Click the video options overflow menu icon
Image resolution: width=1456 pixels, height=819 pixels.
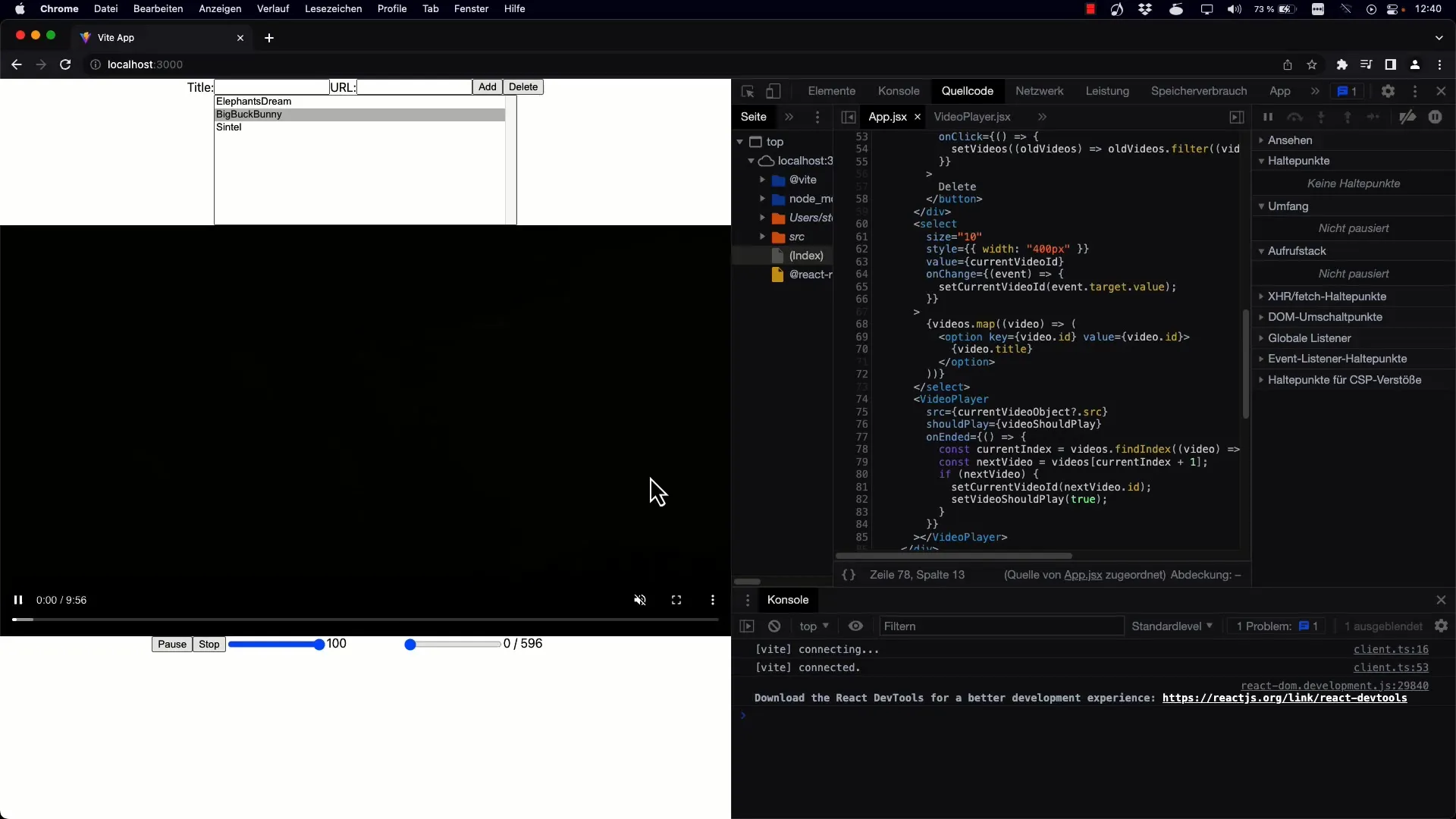[x=712, y=600]
